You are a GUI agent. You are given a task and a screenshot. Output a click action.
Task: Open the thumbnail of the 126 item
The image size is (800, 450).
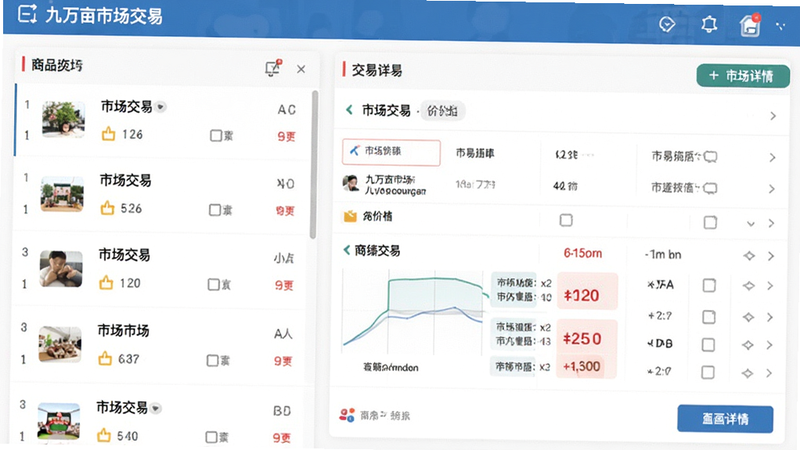click(63, 119)
